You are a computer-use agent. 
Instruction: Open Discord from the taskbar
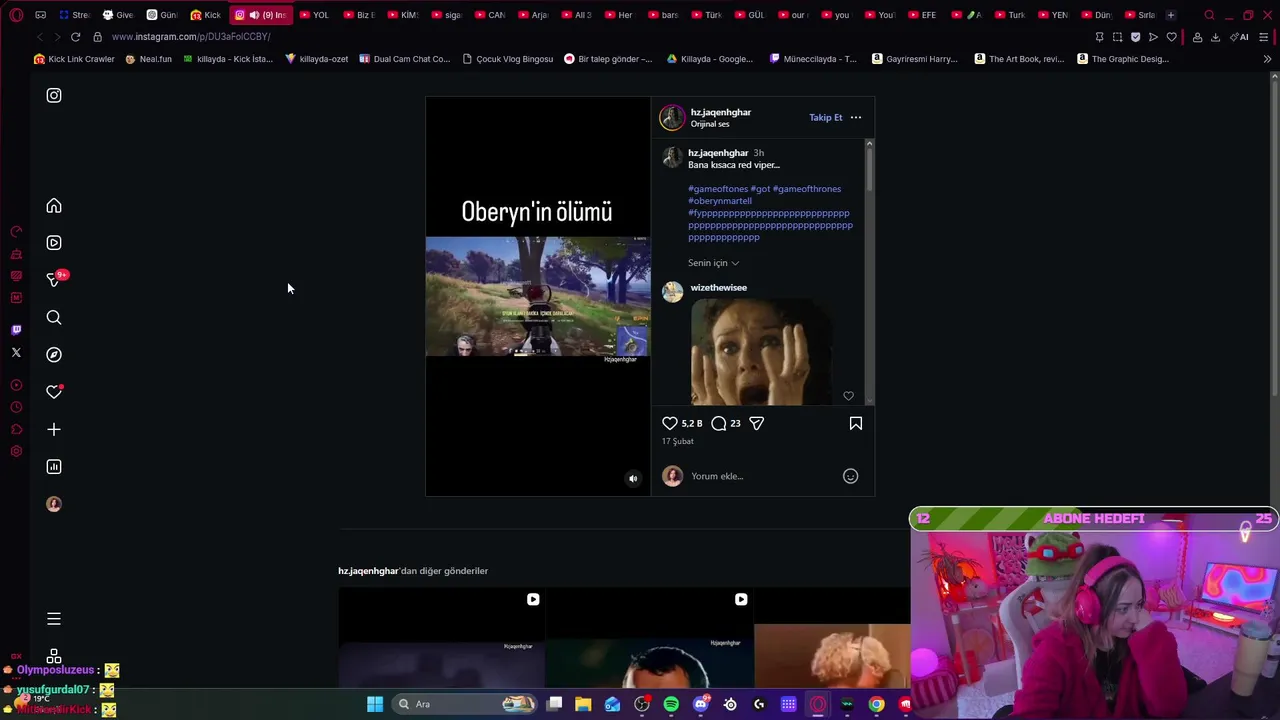[x=701, y=704]
